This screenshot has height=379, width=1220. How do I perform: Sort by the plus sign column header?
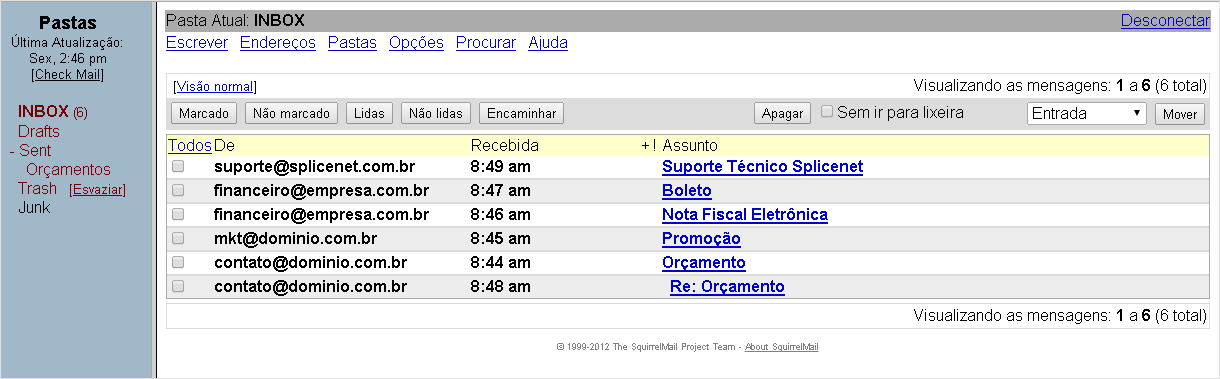point(645,146)
